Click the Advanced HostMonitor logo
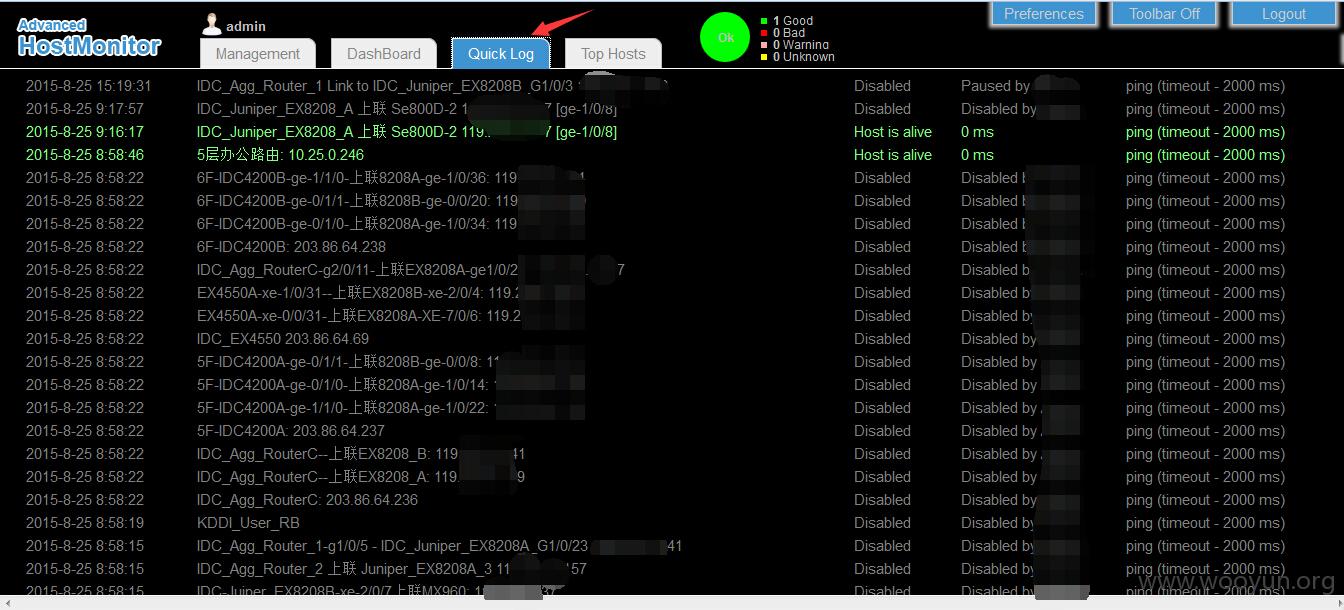The height and width of the screenshot is (610, 1344). point(89,37)
